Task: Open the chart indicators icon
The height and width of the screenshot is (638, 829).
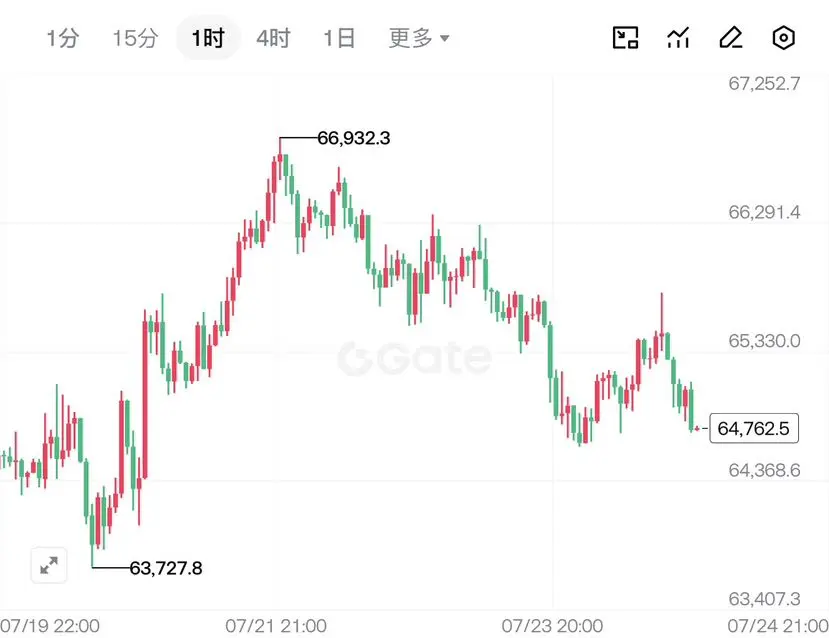Action: click(678, 38)
